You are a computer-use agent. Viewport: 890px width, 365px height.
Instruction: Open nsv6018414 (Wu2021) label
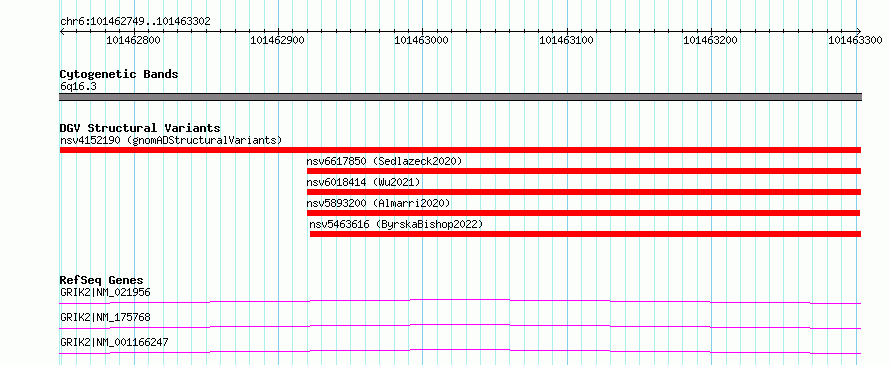click(x=363, y=182)
